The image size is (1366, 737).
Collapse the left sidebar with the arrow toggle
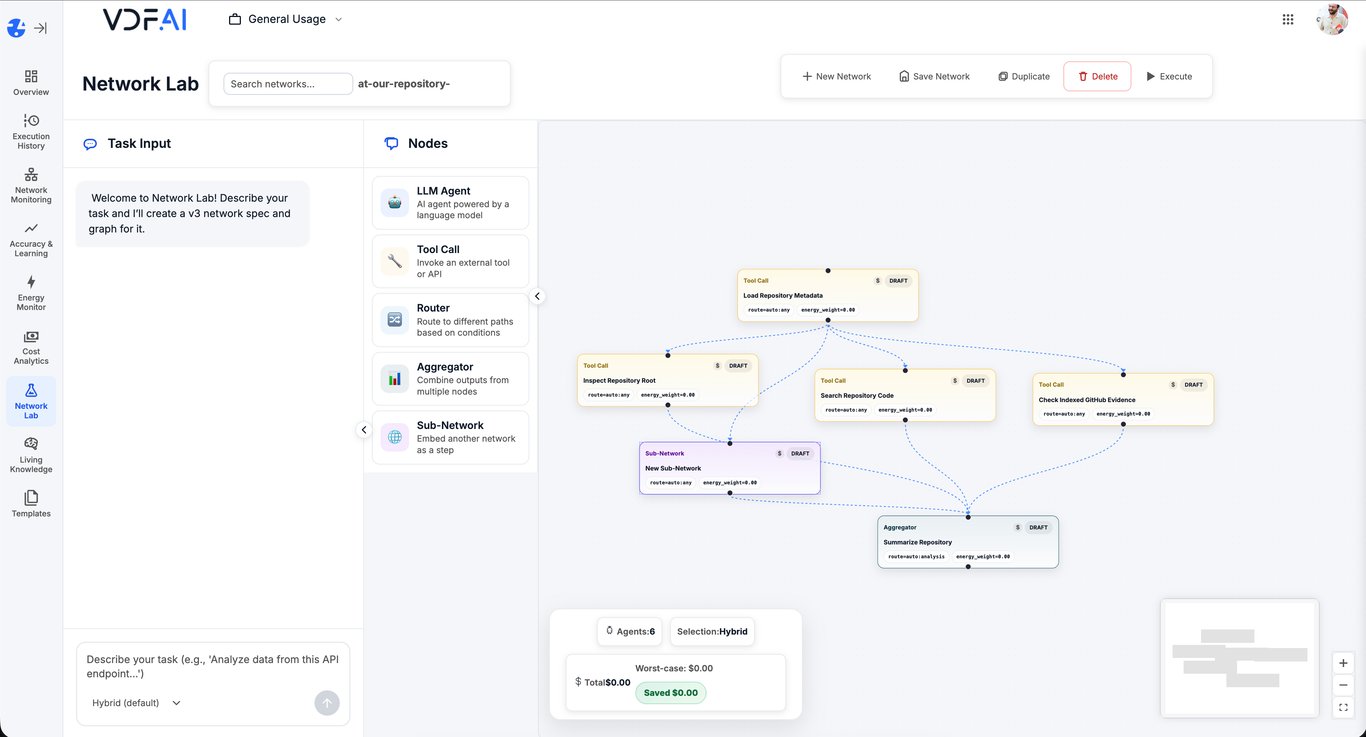(x=41, y=28)
